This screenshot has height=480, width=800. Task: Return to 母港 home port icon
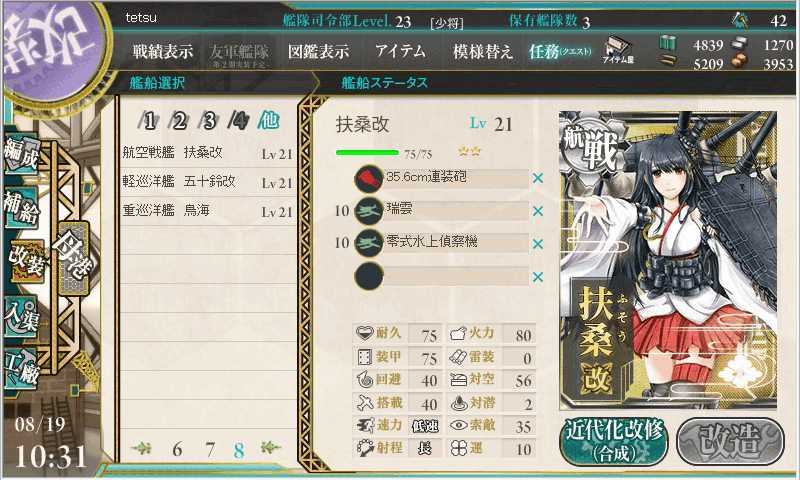pyautogui.click(x=73, y=259)
